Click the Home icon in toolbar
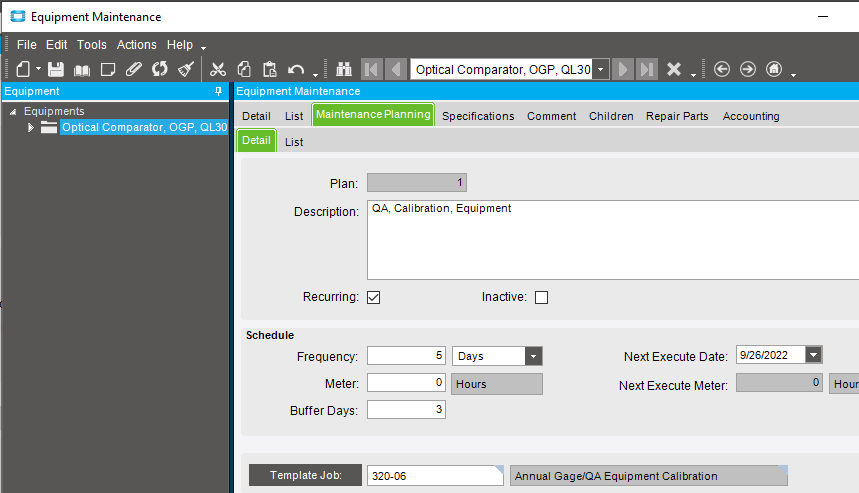859x493 pixels. (x=774, y=69)
